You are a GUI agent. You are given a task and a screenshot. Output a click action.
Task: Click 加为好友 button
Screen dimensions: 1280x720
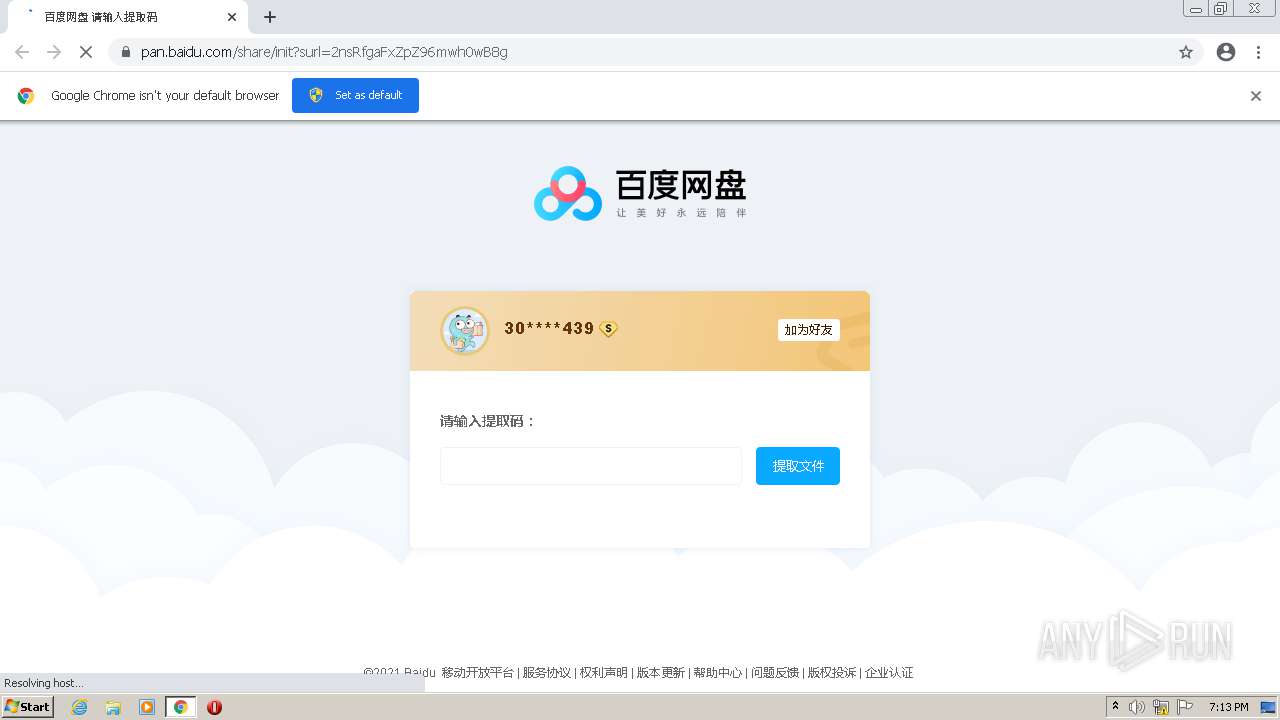(x=808, y=330)
